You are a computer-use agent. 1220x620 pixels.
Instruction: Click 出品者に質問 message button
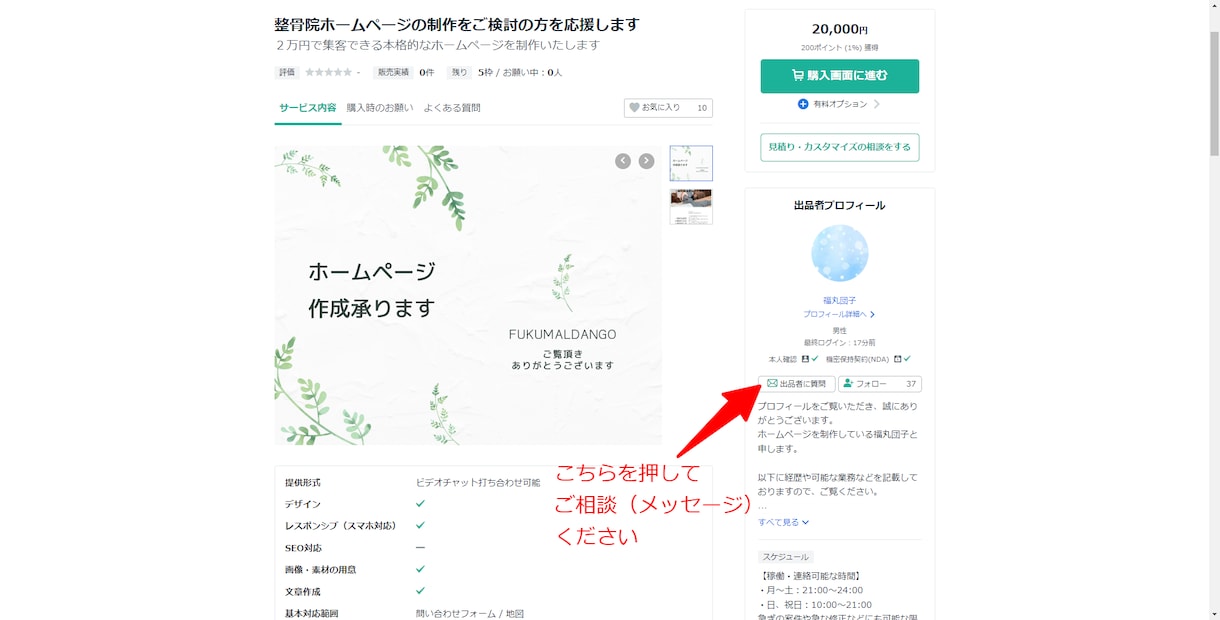click(x=797, y=384)
